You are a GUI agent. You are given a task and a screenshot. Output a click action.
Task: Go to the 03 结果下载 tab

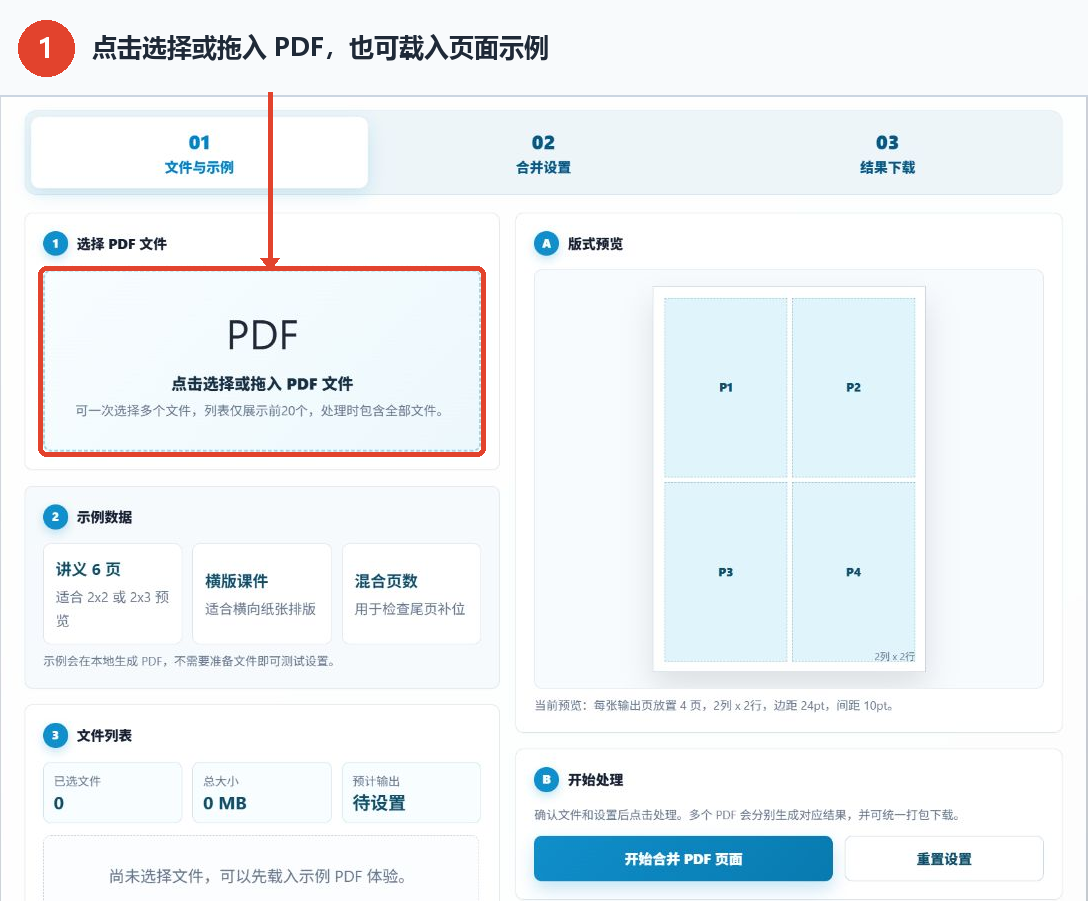pyautogui.click(x=887, y=153)
